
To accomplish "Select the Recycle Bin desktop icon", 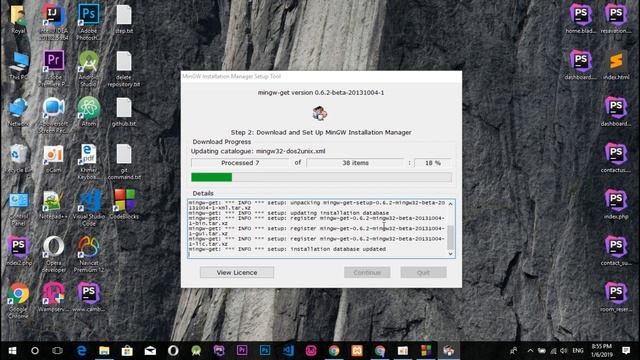I will pos(18,158).
